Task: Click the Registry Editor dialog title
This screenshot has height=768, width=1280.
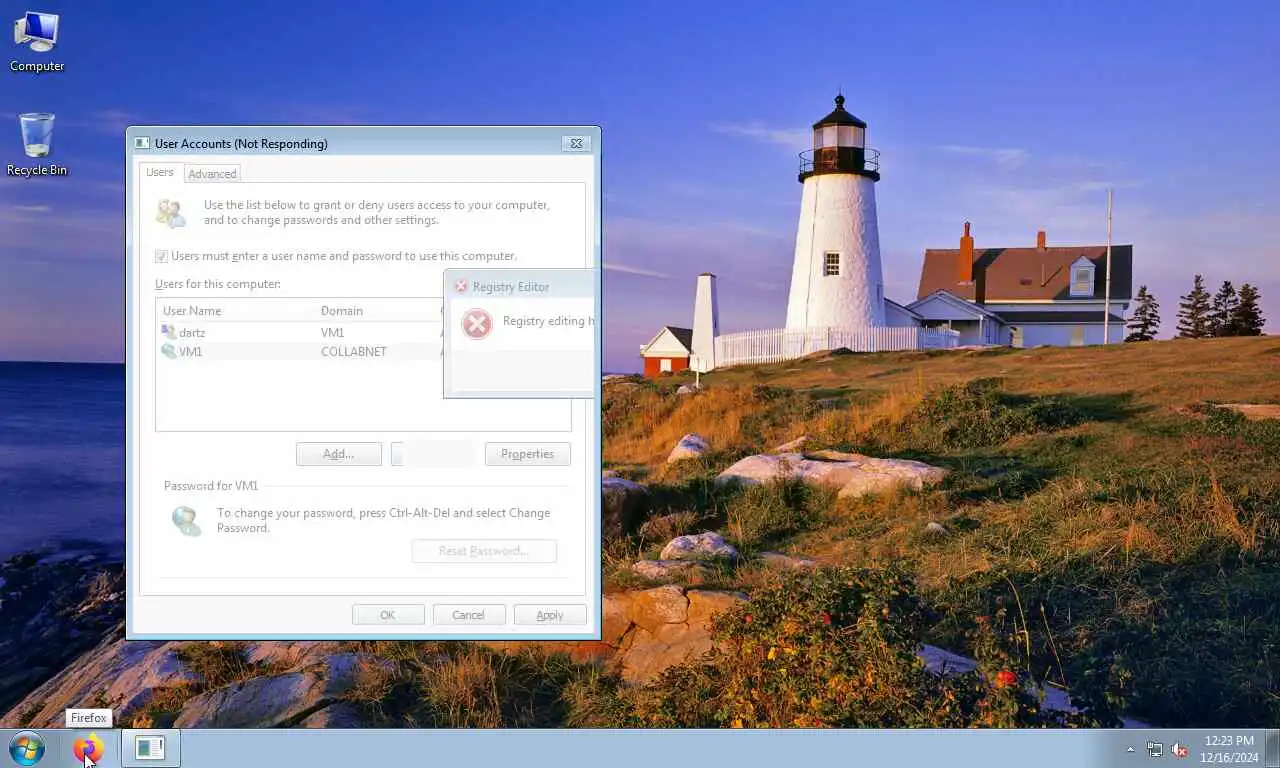Action: tap(511, 287)
